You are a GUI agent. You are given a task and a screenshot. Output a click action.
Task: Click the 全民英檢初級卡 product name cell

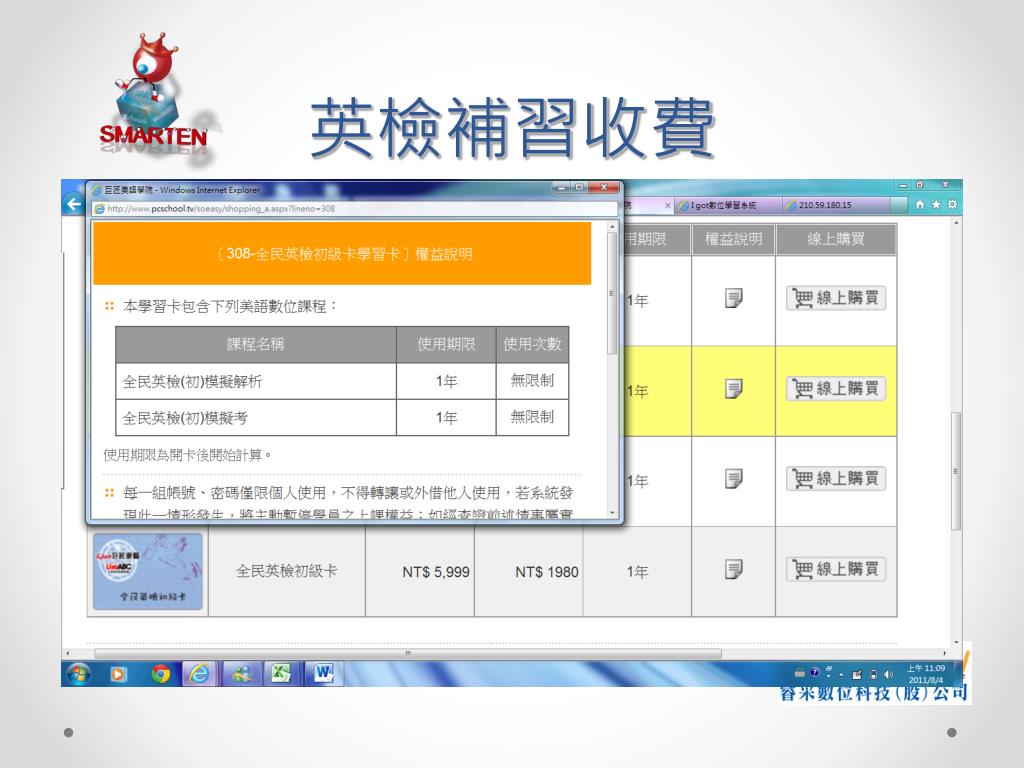[x=287, y=571]
